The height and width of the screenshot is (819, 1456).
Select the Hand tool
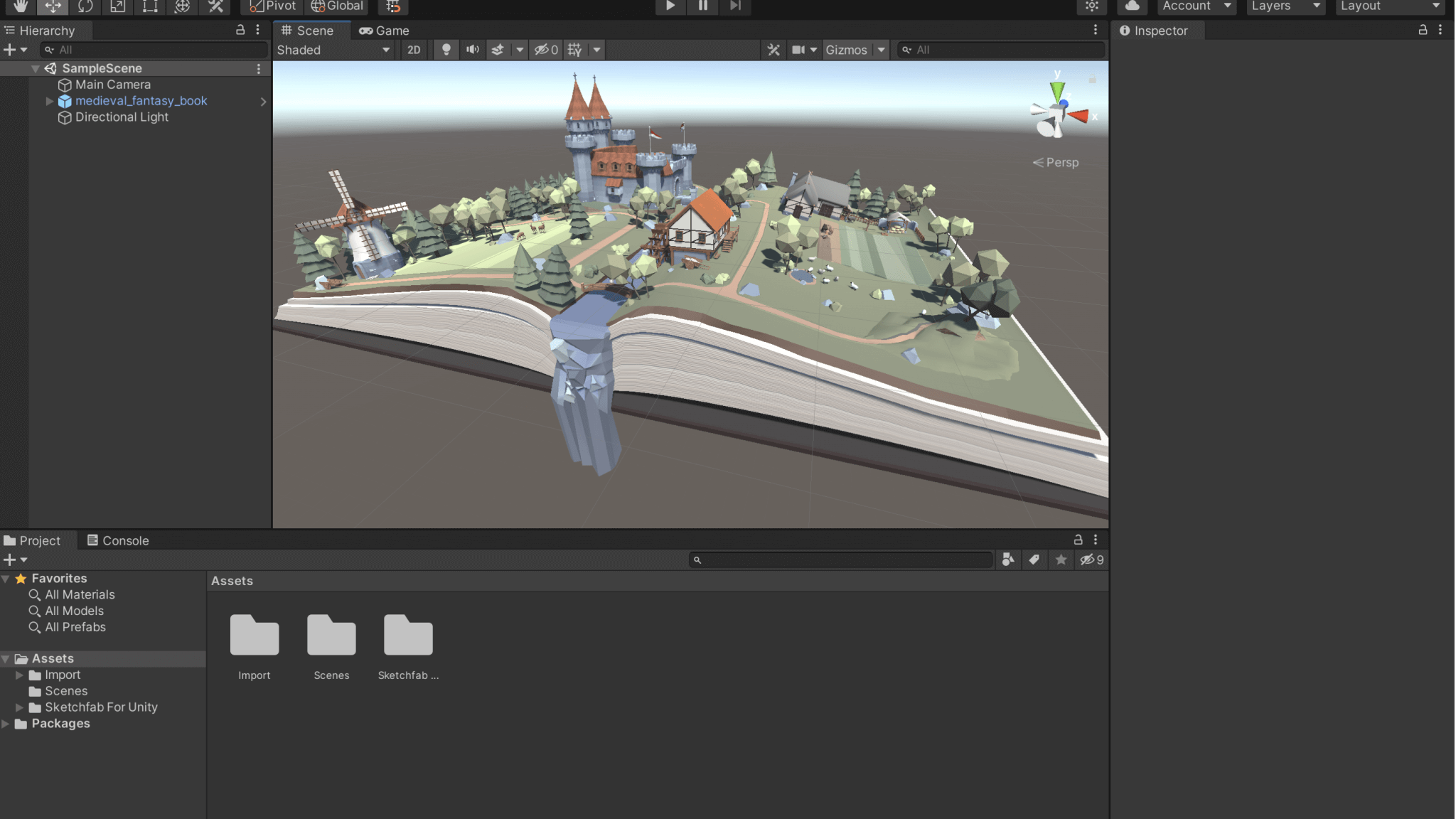click(20, 6)
